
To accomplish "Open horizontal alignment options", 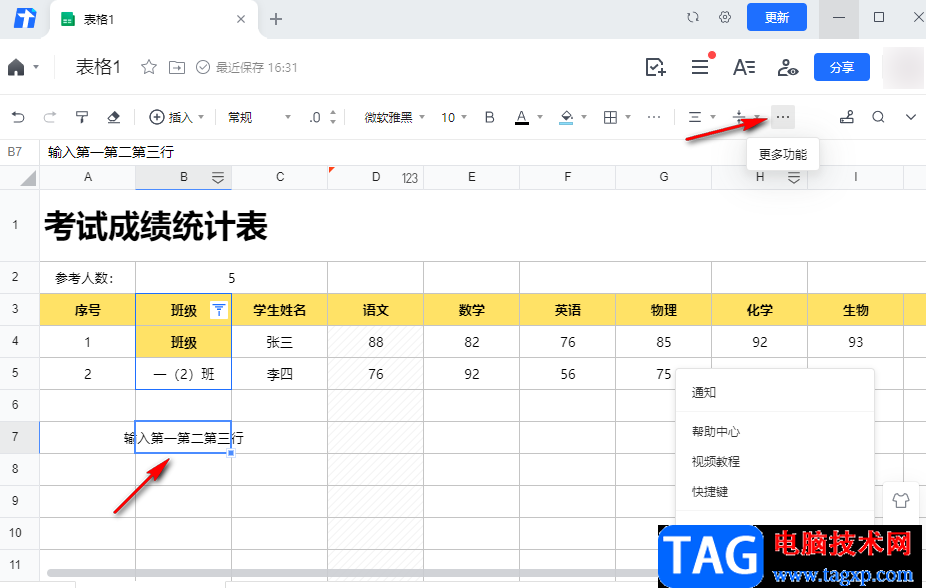I will [x=702, y=117].
